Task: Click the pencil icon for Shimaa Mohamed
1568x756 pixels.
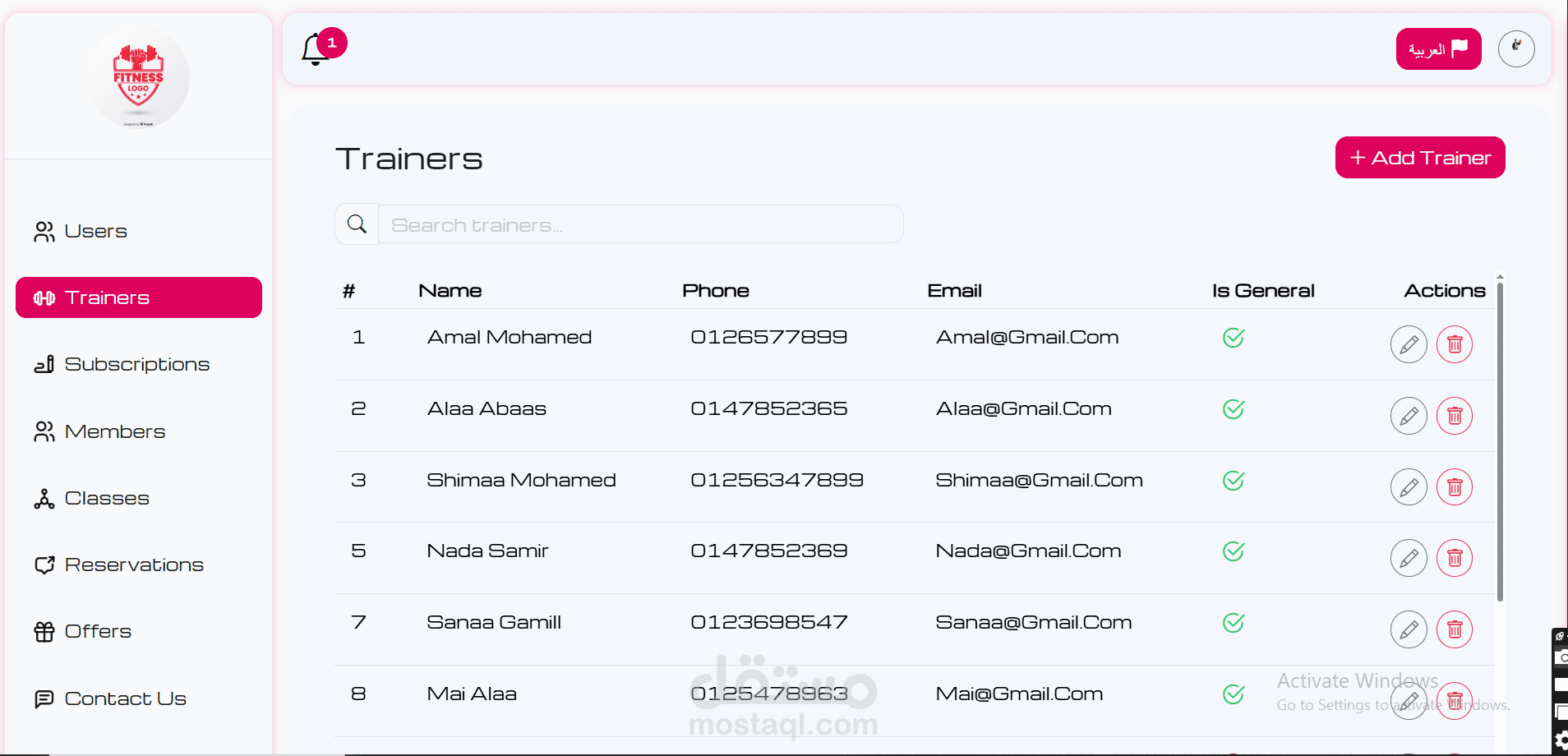Action: [1408, 487]
